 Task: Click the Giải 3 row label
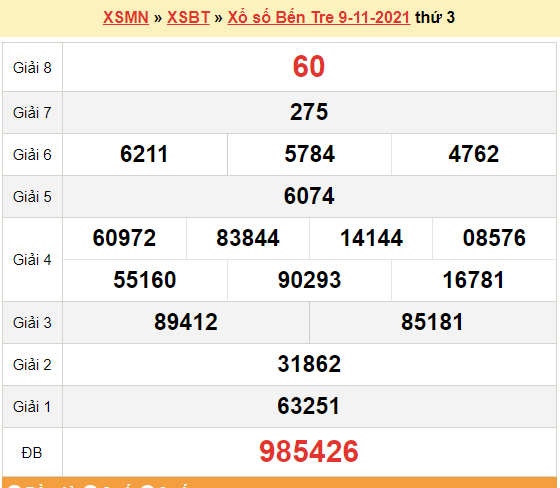point(32,323)
